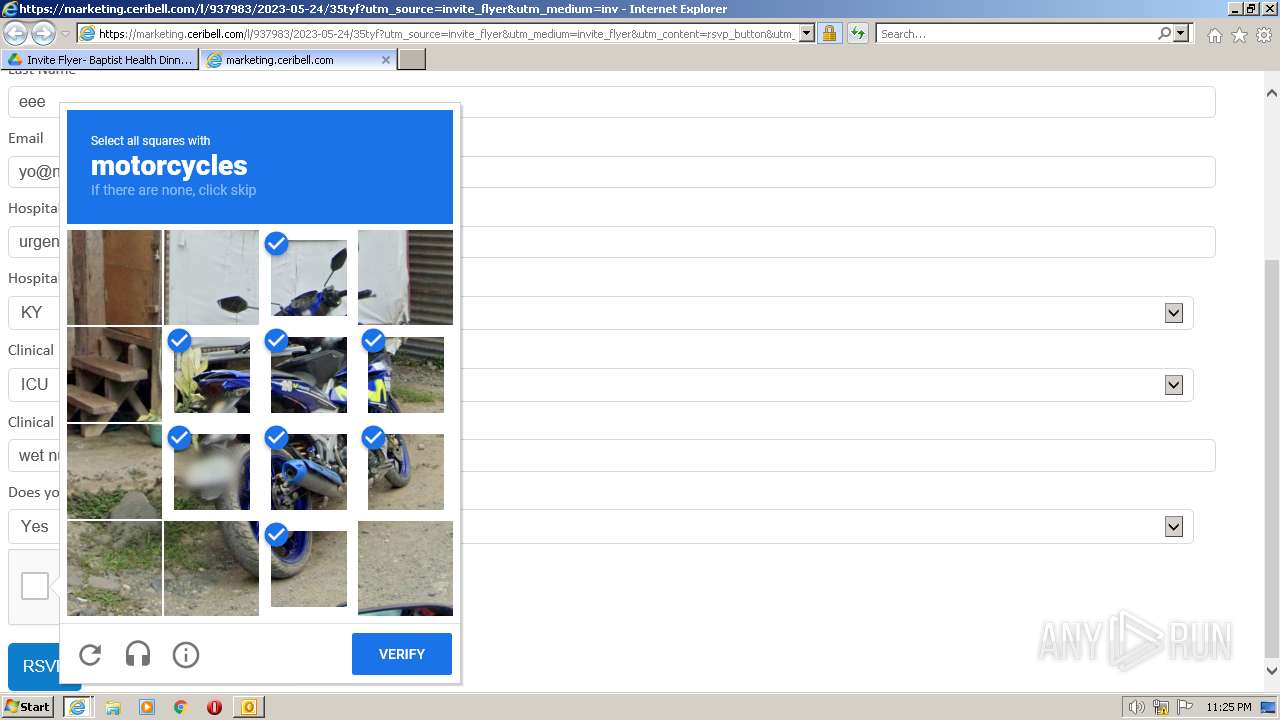This screenshot has width=1280, height=720.
Task: Focus the browser Search box
Action: [x=1017, y=33]
